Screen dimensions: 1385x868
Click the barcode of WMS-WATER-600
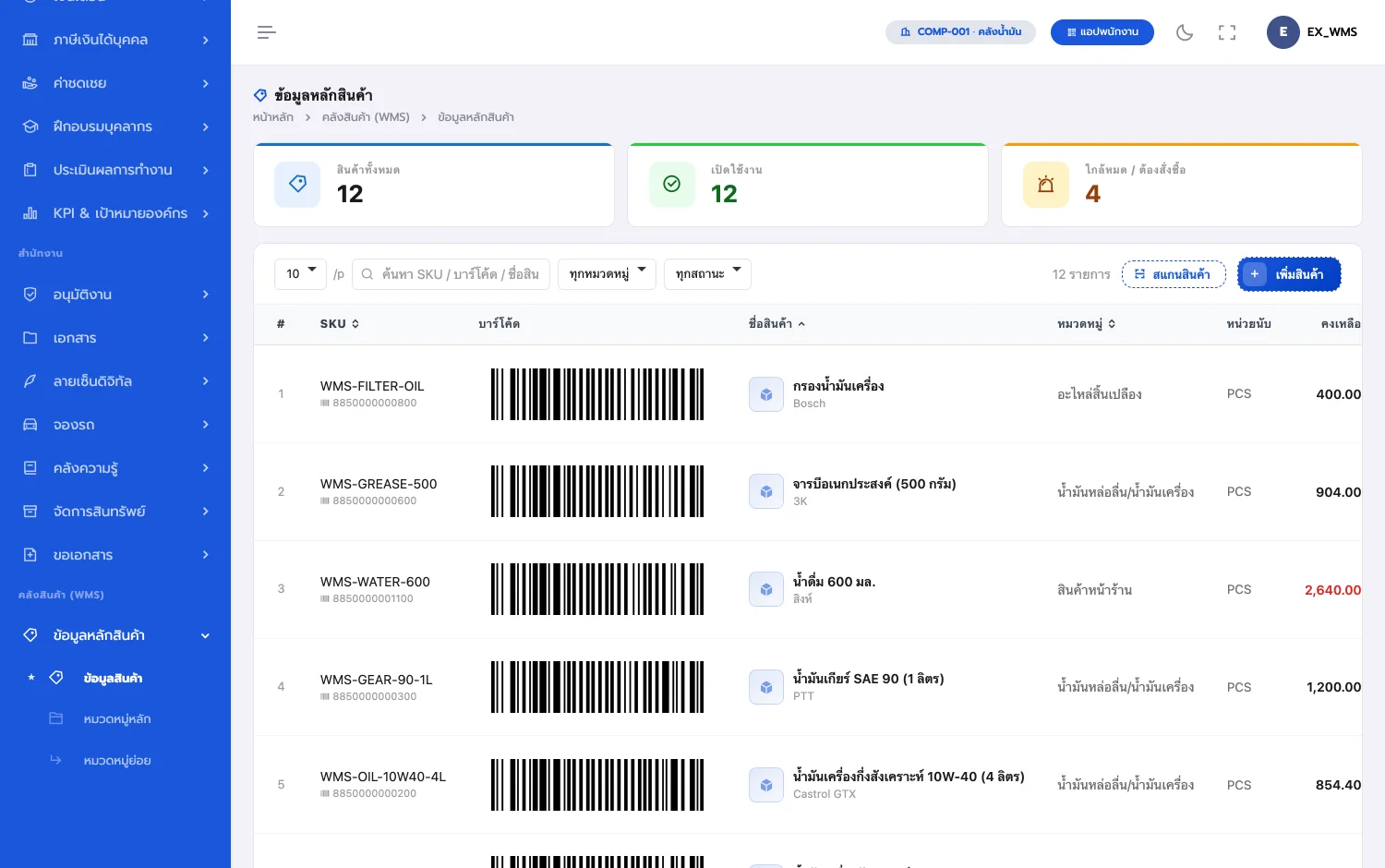597,589
